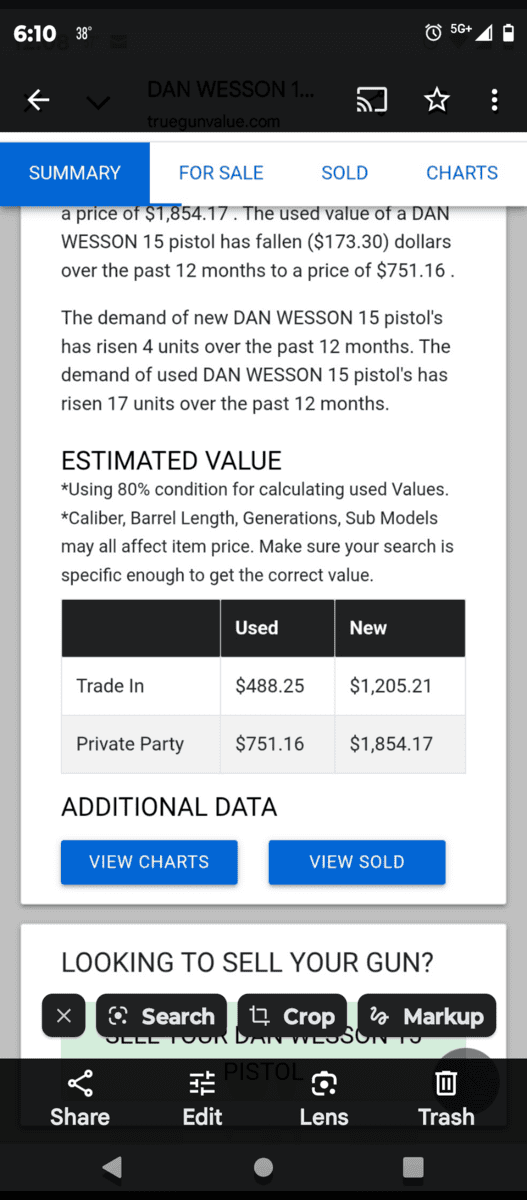Viewport: 527px width, 1200px height.
Task: Open the Markup chip
Action: [x=427, y=1016]
